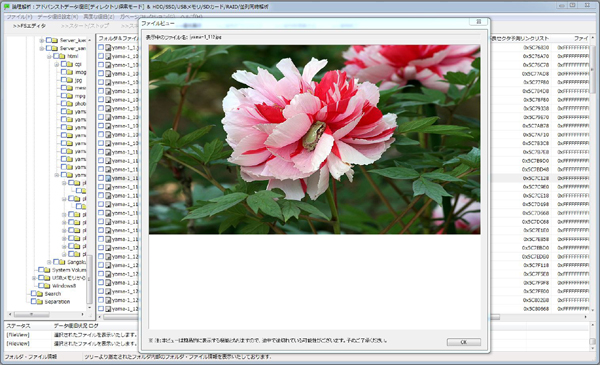Click the cgi folder icon in the tree

[x=70, y=64]
